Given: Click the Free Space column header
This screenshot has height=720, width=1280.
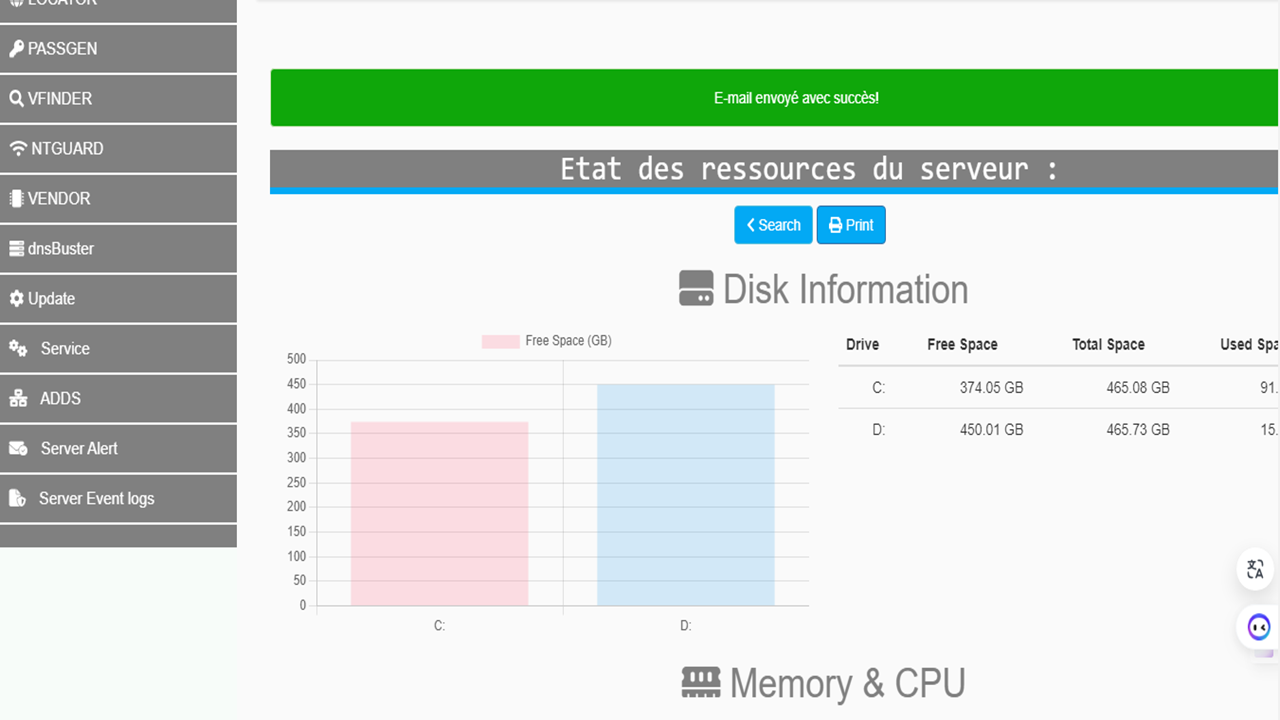Looking at the screenshot, I should click(x=962, y=345).
